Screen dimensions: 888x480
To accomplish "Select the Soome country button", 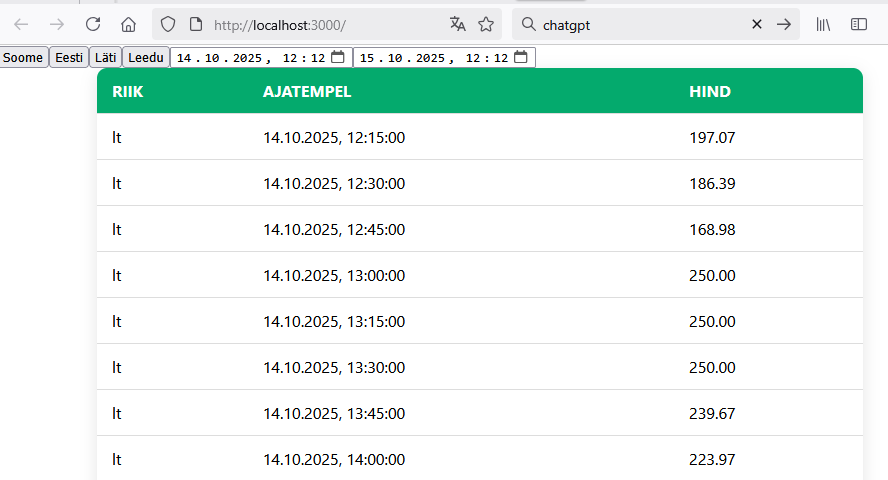I will pyautogui.click(x=23, y=58).
